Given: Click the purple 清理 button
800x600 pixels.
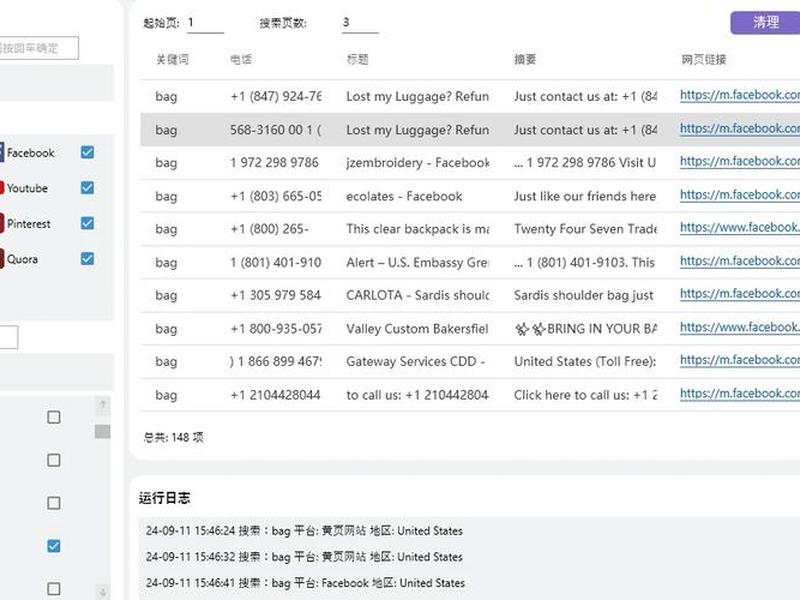Looking at the screenshot, I should [x=765, y=22].
